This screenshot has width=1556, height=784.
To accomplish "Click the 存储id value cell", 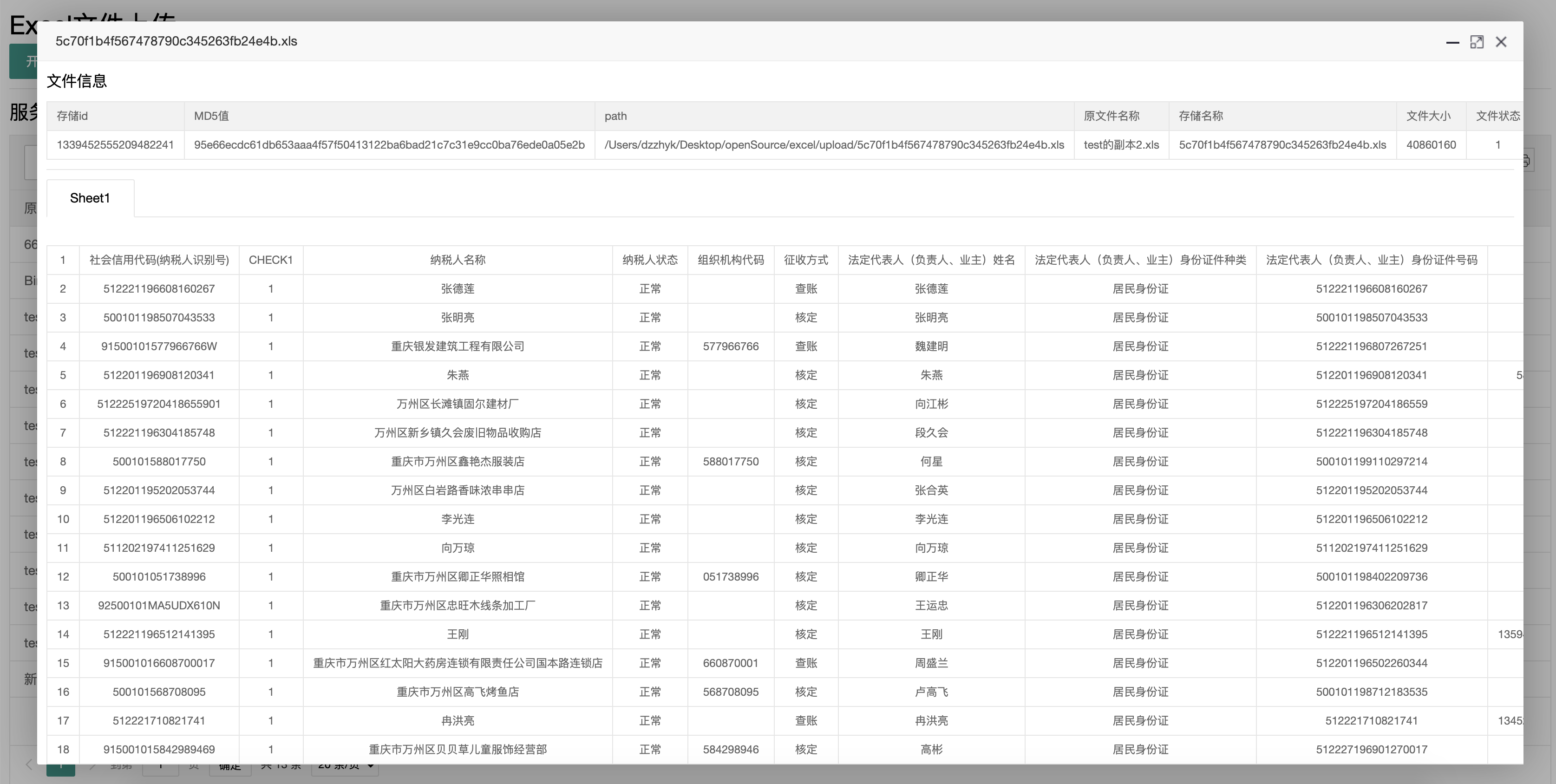I will tap(115, 145).
